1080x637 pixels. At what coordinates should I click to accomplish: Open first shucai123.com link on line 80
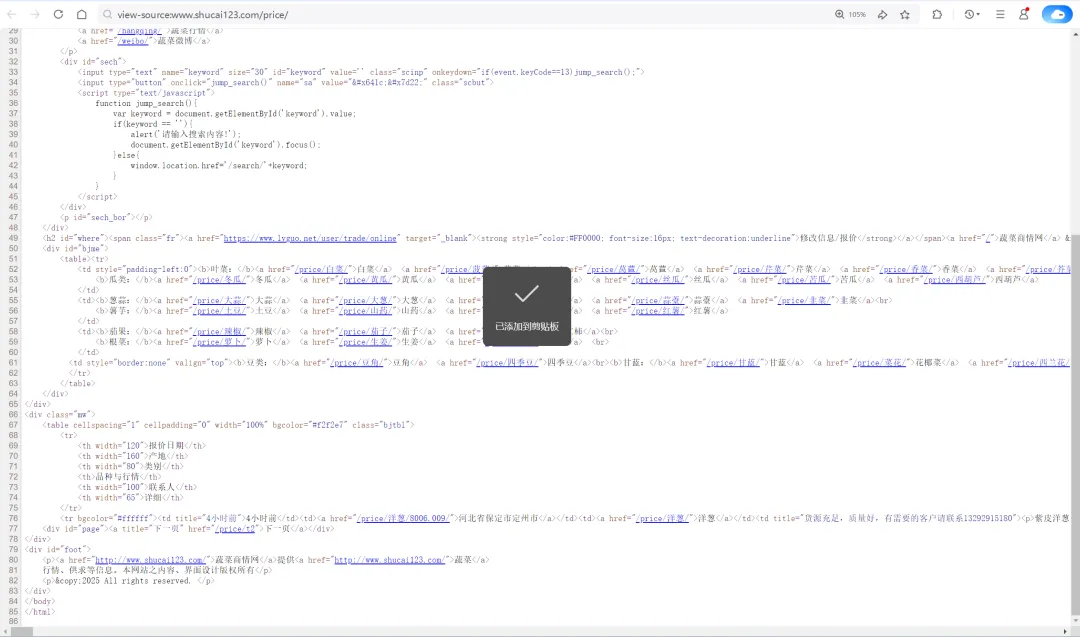click(x=150, y=560)
